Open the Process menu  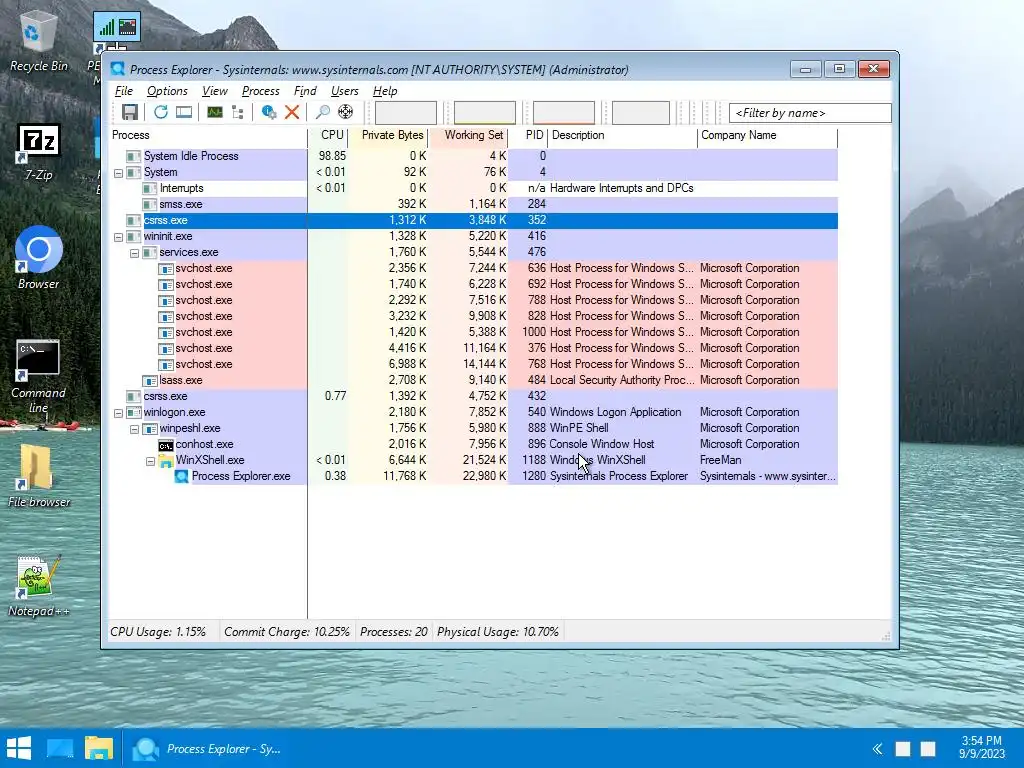click(261, 91)
